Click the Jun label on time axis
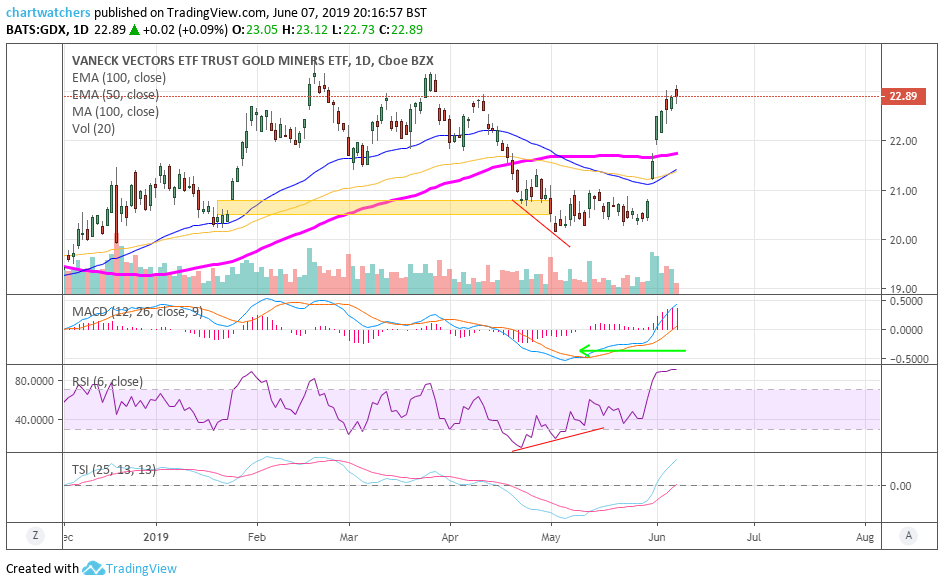 tap(657, 537)
